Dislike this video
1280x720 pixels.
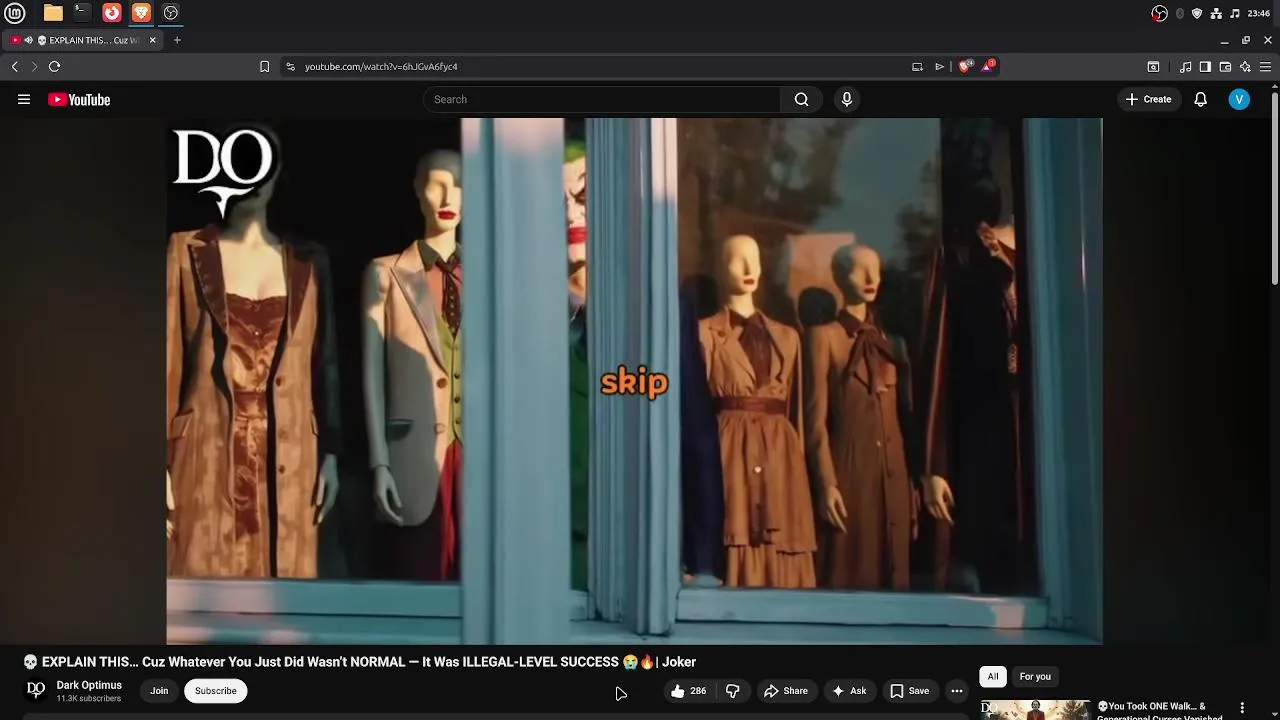[733, 691]
